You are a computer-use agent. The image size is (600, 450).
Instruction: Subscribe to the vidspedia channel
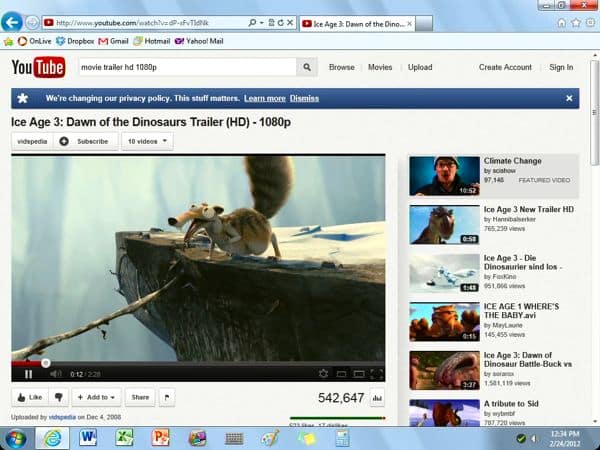point(86,141)
